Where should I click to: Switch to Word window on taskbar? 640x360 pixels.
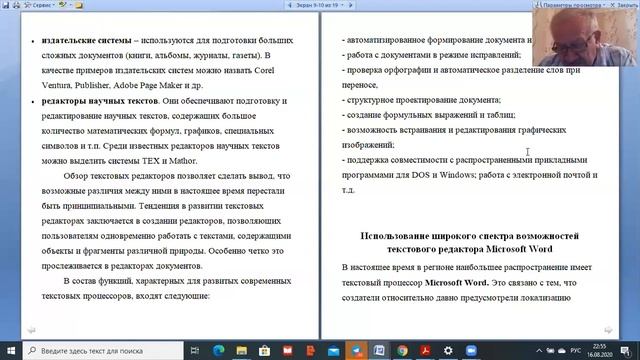point(379,351)
